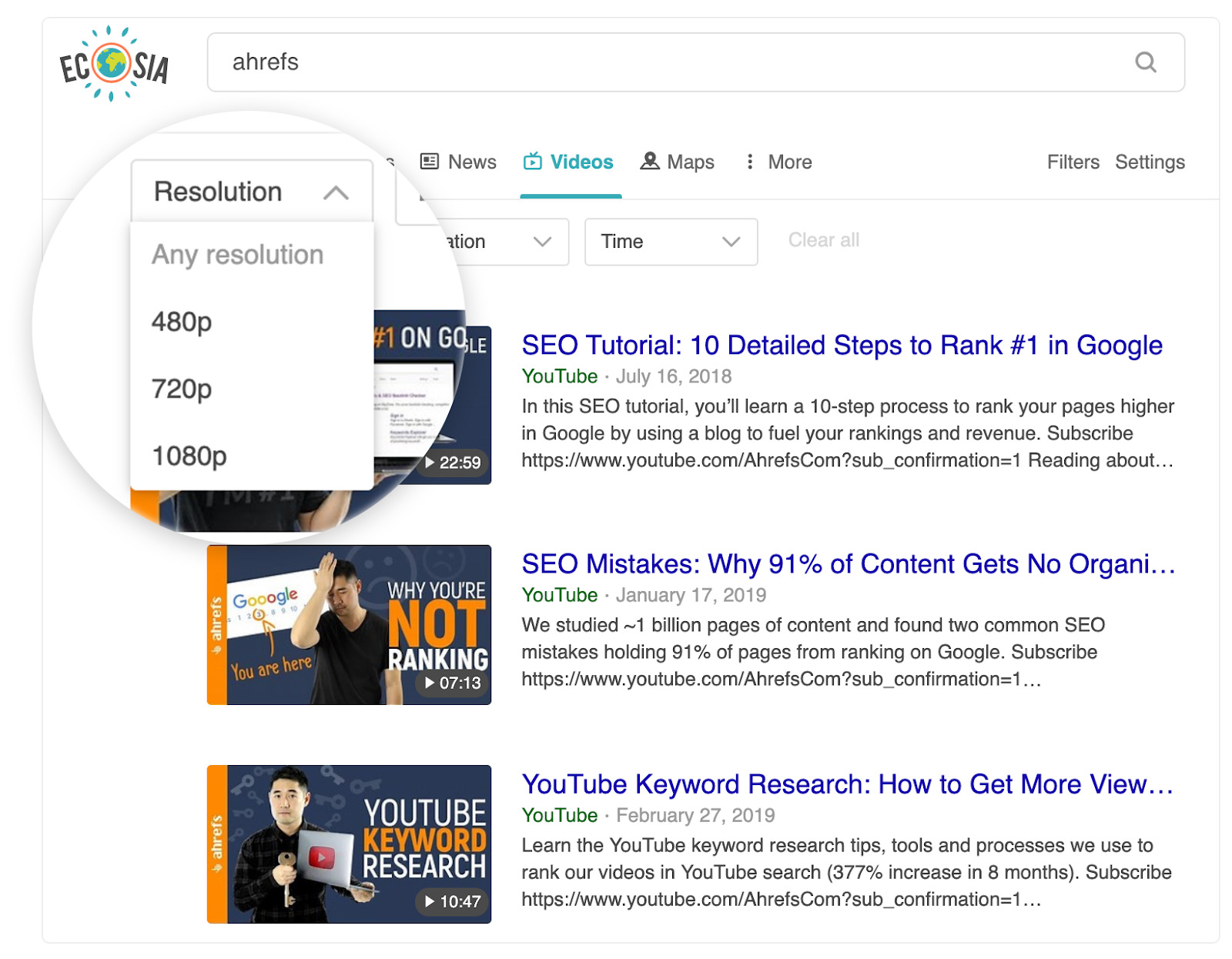This screenshot has height=959, width=1232.
Task: Click the description starting 'We studied ~1 billion pages'
Action: (x=813, y=652)
